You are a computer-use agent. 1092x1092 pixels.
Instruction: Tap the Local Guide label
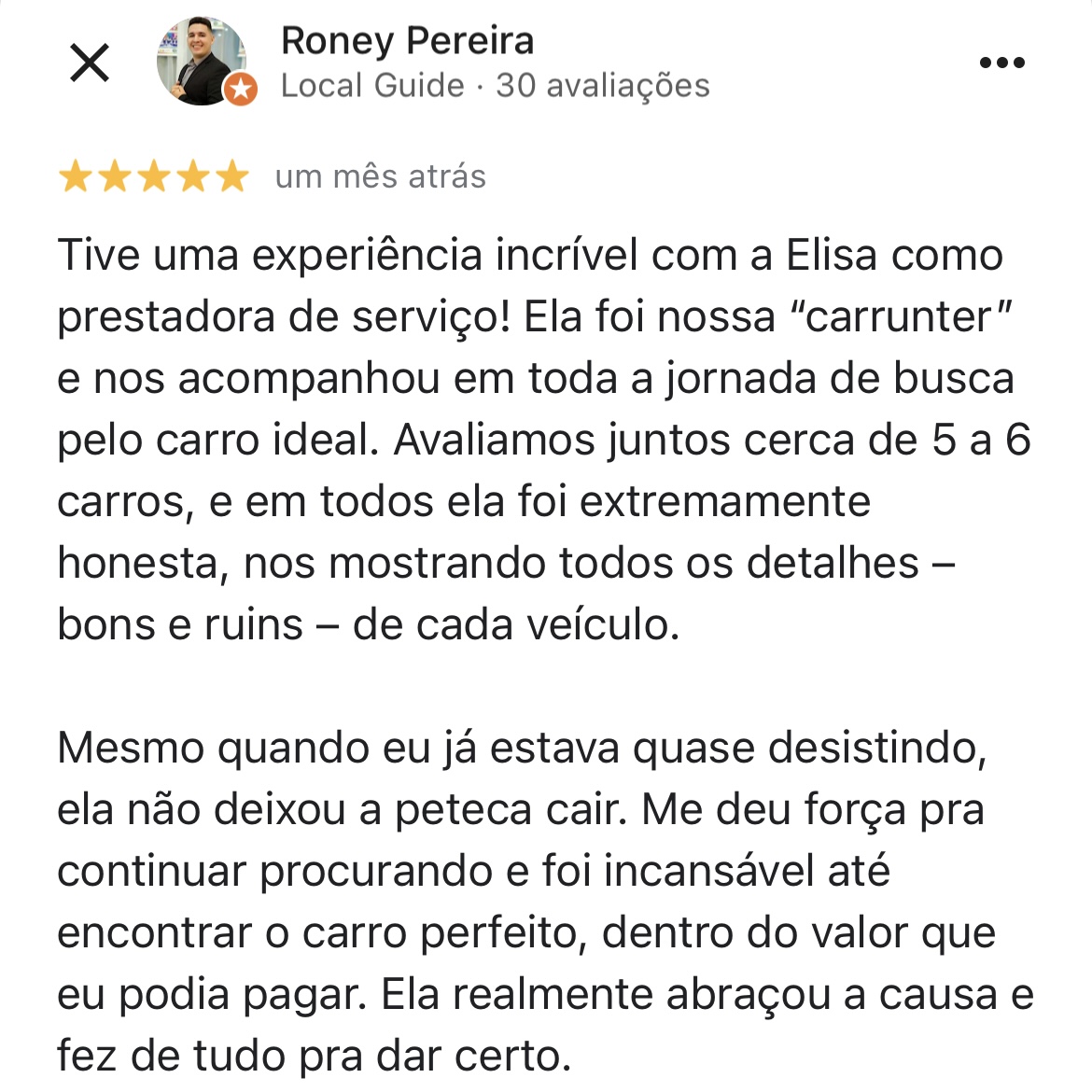click(372, 86)
